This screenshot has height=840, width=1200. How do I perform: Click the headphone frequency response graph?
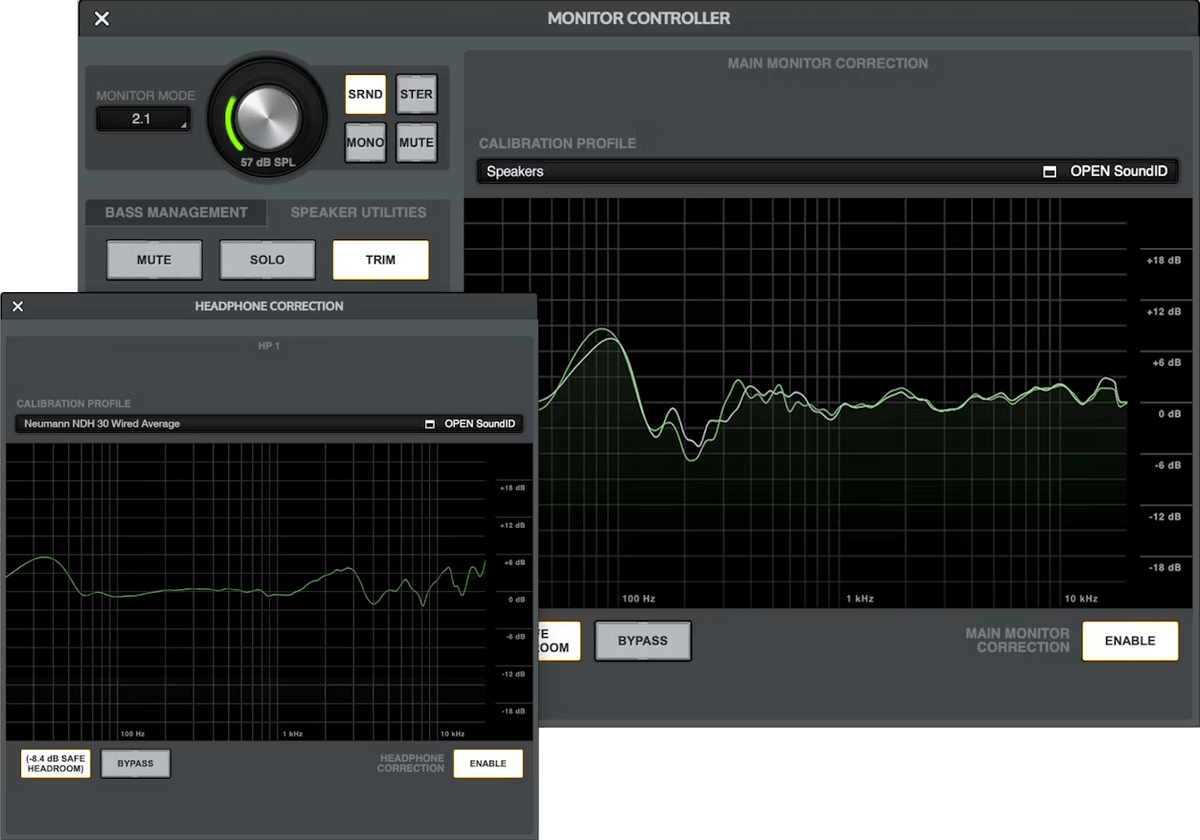point(245,590)
